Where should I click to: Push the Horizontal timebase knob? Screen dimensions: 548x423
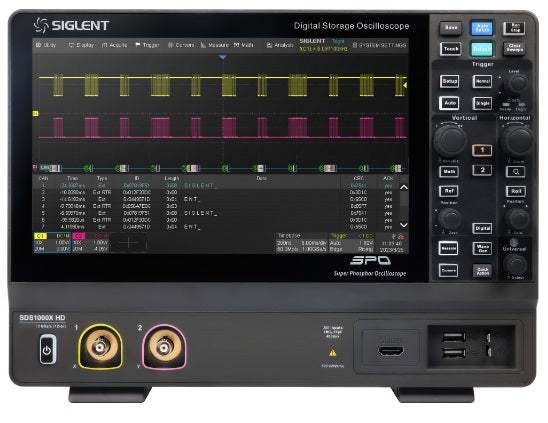point(517,140)
